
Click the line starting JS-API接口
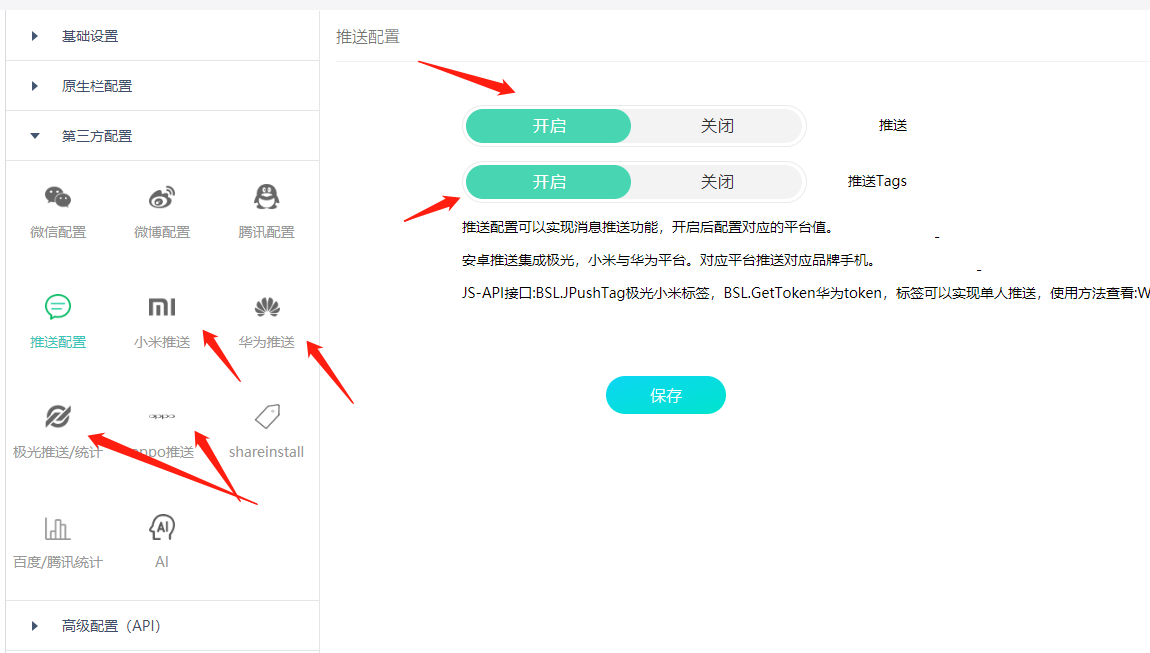805,293
